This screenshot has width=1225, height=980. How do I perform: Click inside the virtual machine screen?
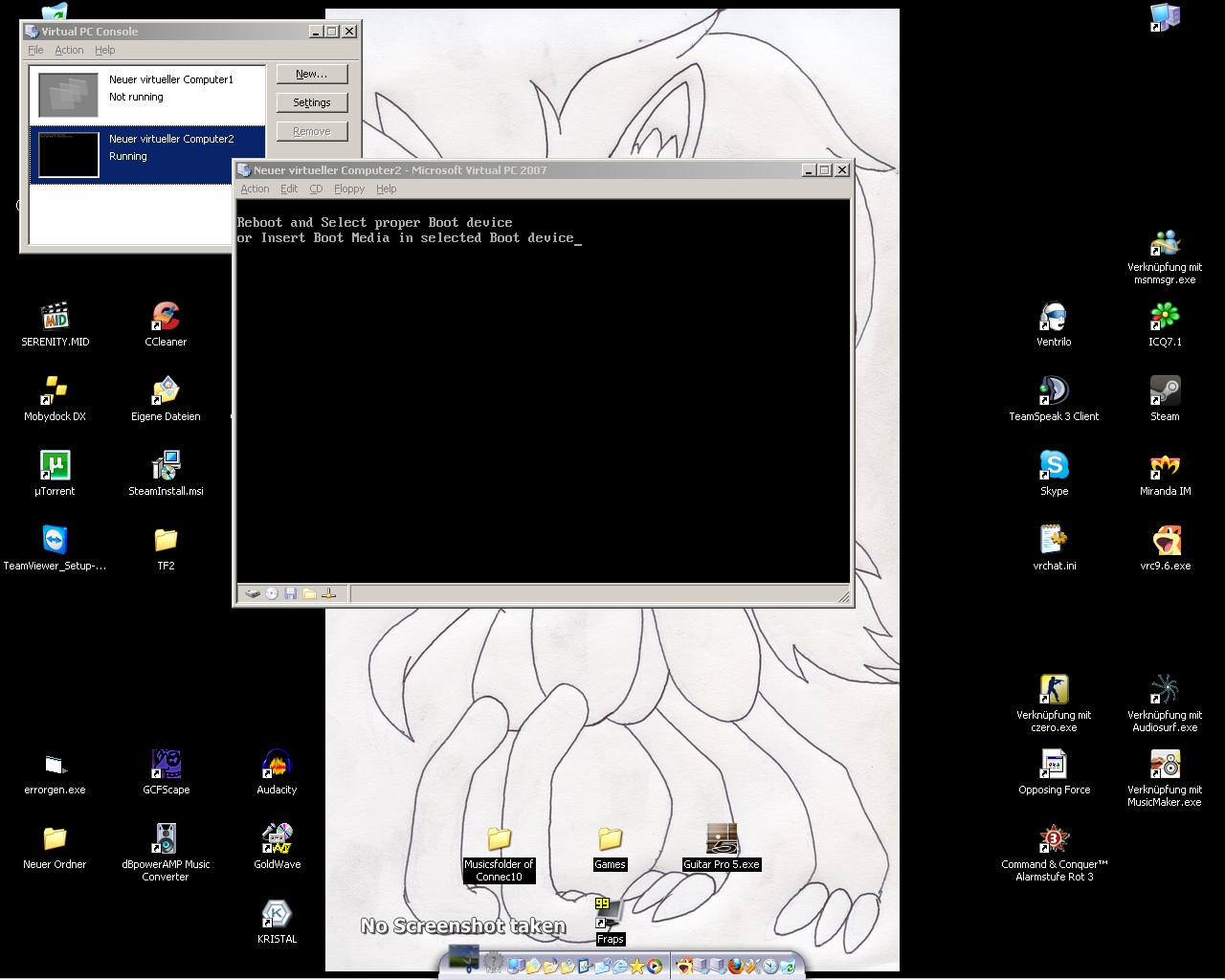tap(543, 402)
